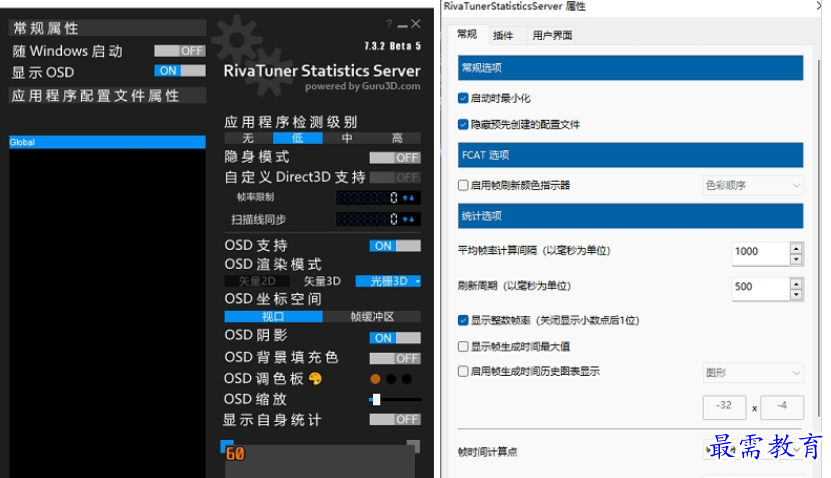Click the scanline sync arrows icon
This screenshot has height=478, width=831.
(408, 219)
